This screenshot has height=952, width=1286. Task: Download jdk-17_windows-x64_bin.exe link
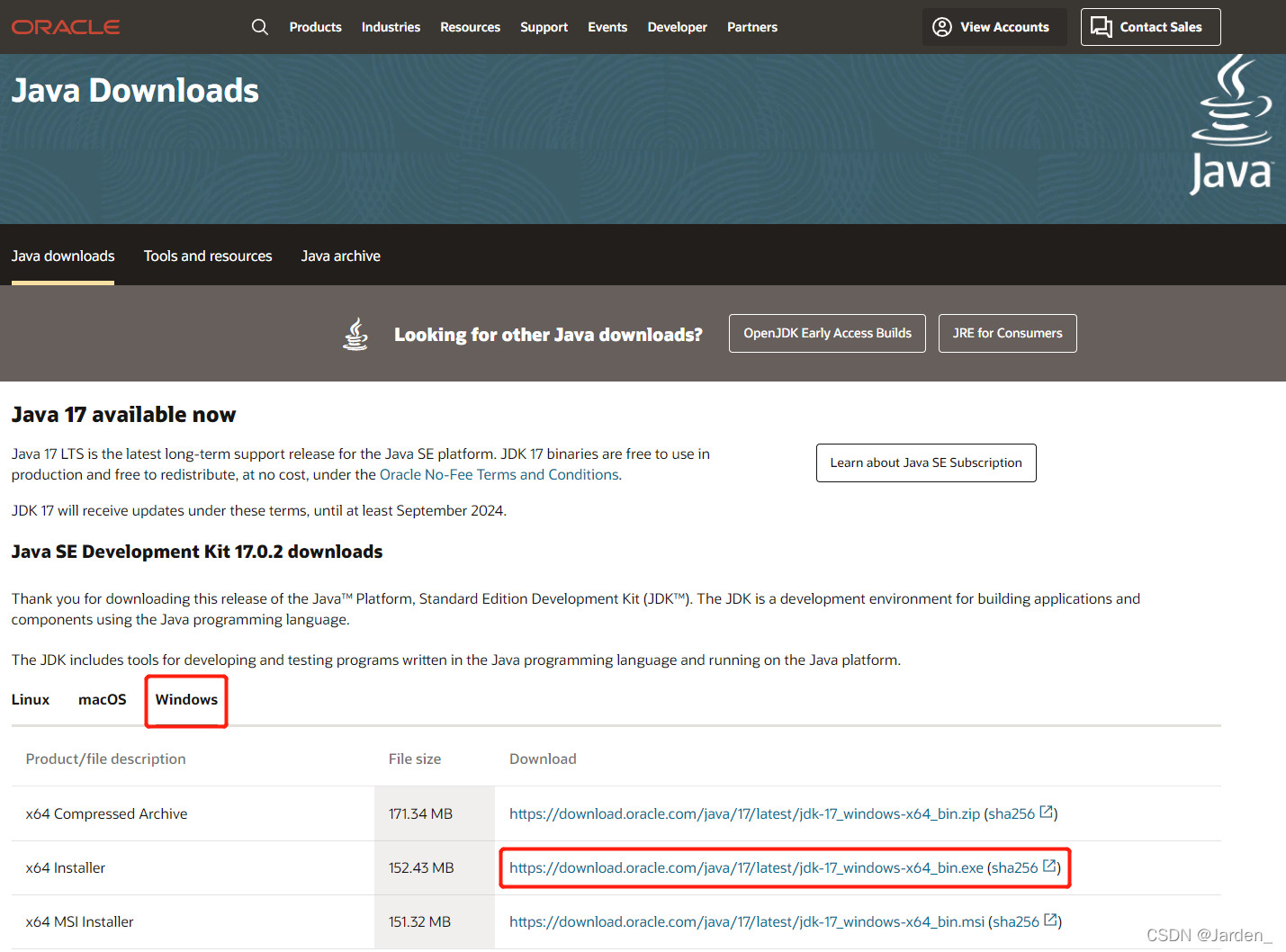click(746, 867)
